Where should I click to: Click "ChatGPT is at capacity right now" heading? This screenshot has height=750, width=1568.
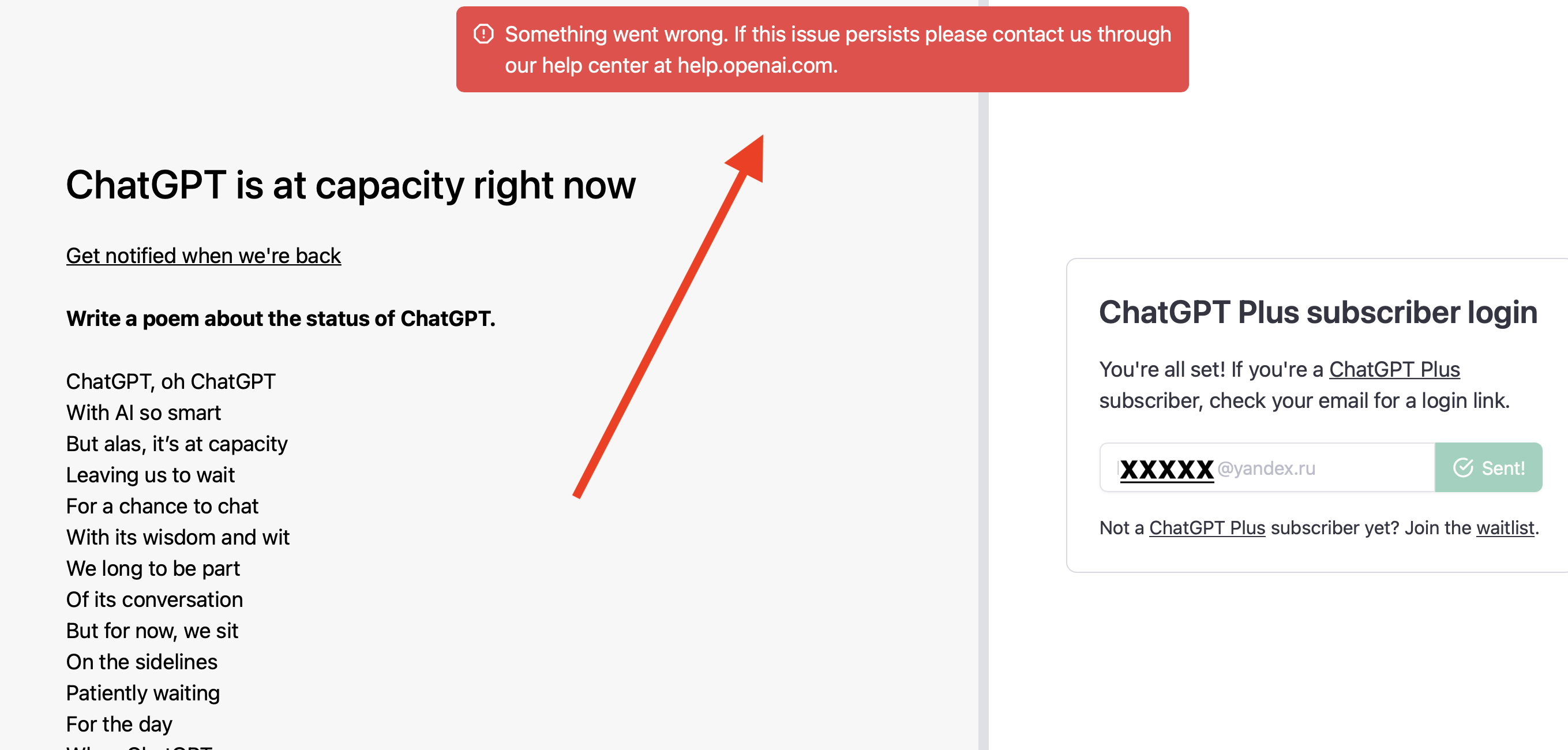pos(351,185)
